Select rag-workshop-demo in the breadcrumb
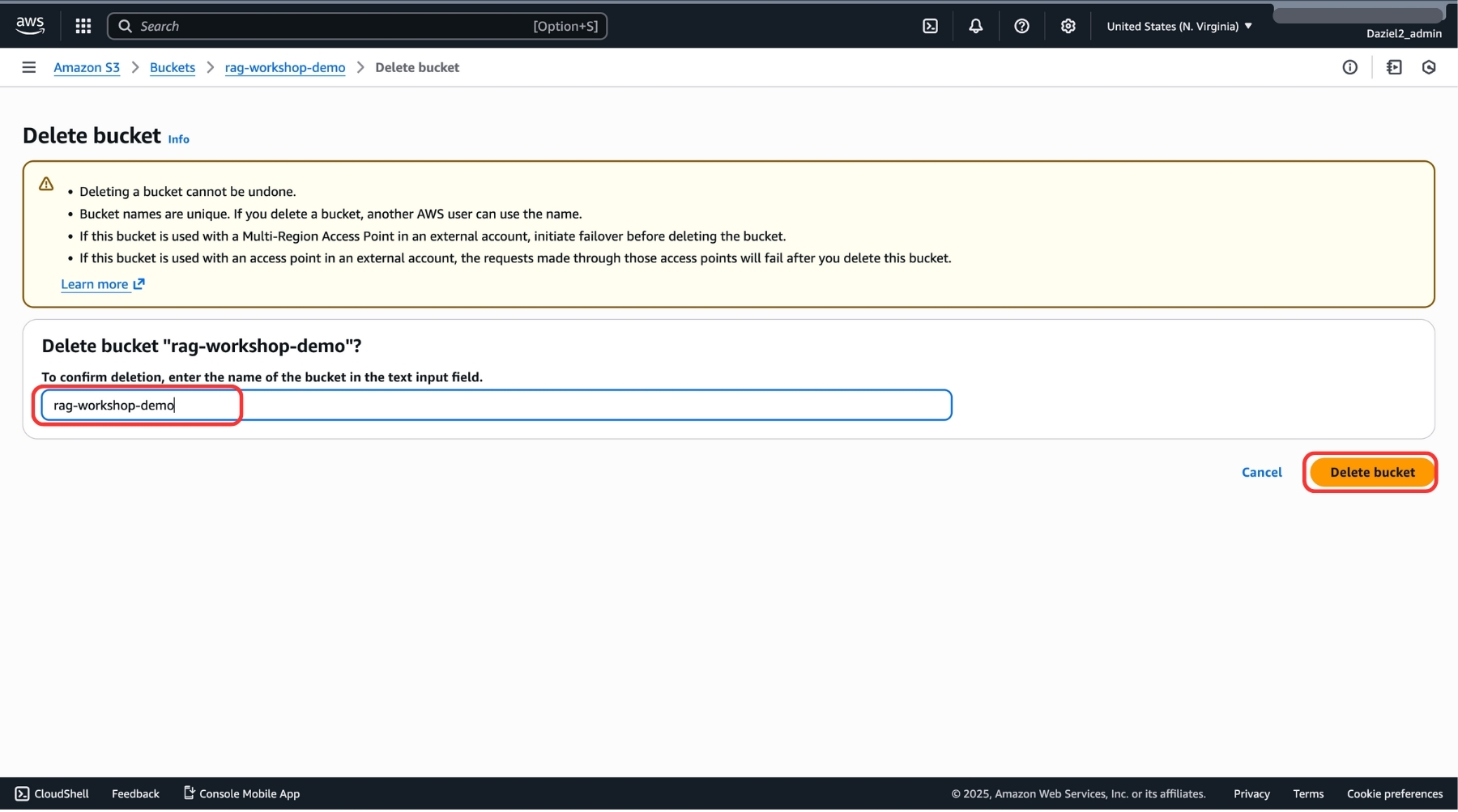Viewport: 1458px width, 812px height. [x=284, y=67]
